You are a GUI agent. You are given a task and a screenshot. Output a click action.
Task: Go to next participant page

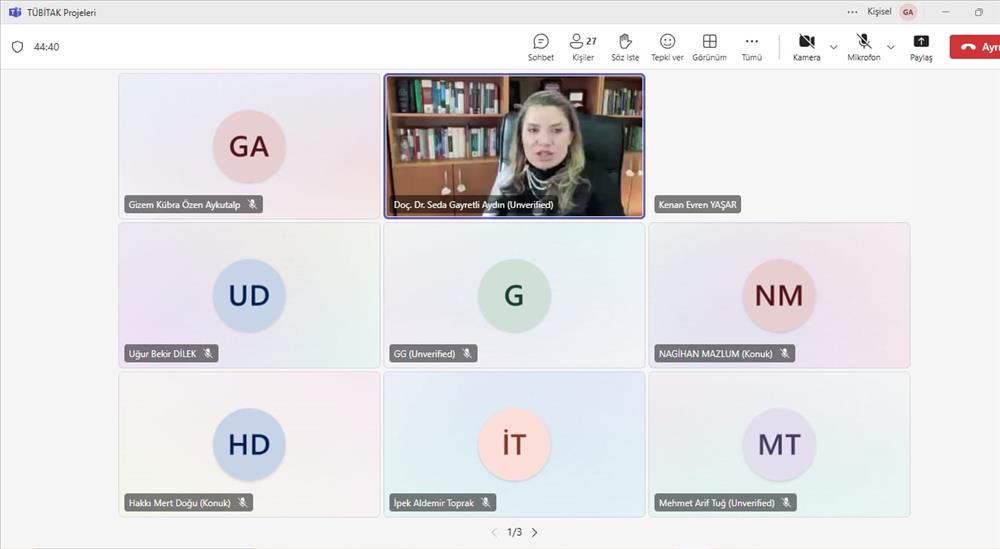point(535,532)
